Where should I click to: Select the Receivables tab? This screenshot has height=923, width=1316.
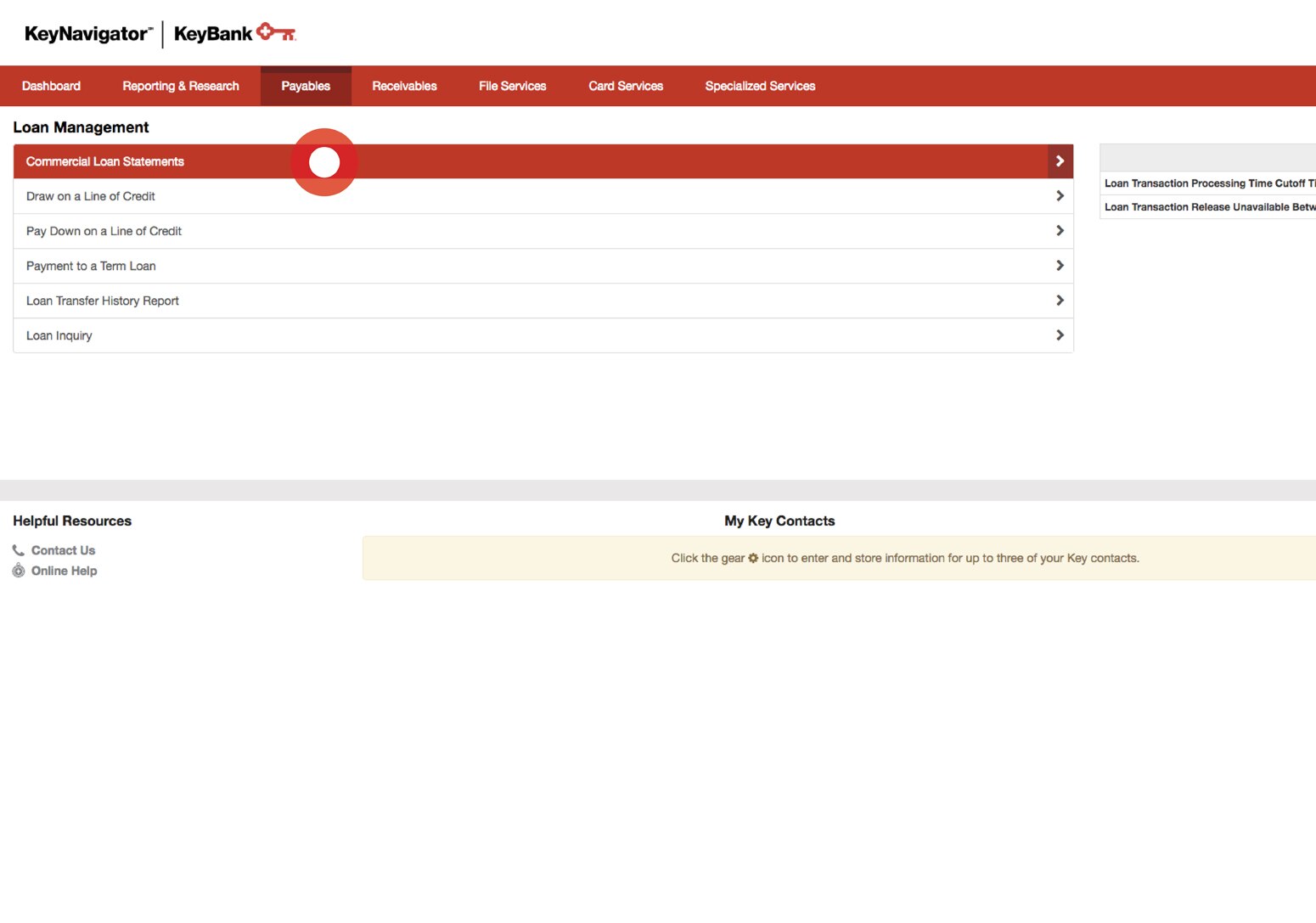click(x=404, y=86)
